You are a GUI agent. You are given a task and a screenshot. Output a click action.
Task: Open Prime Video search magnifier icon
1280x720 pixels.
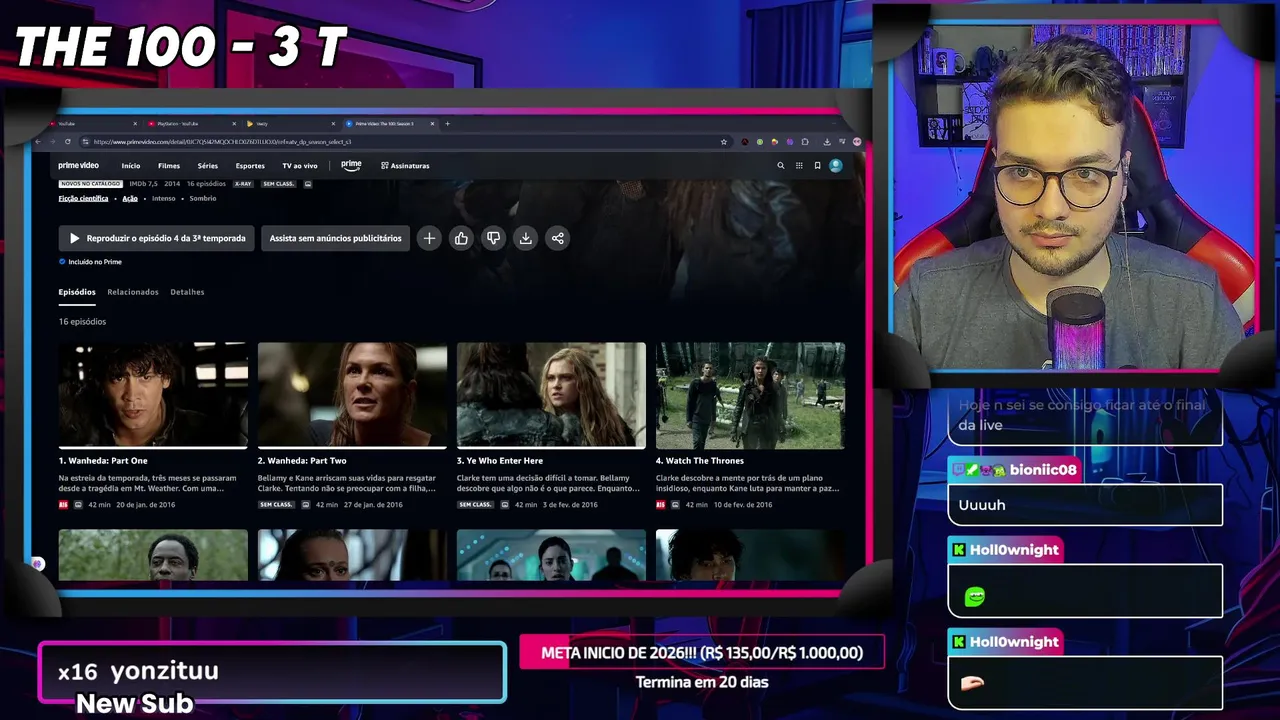pos(781,166)
